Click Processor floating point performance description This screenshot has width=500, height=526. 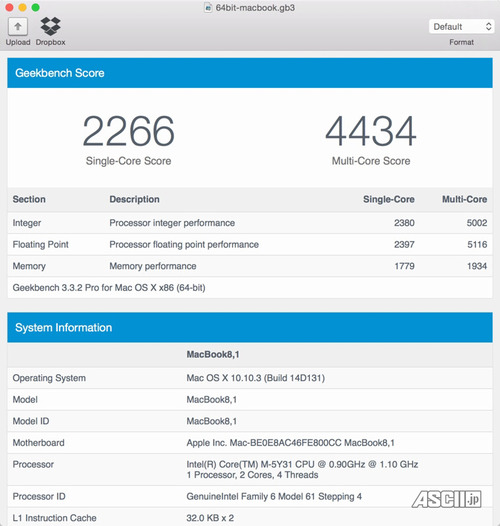point(184,245)
